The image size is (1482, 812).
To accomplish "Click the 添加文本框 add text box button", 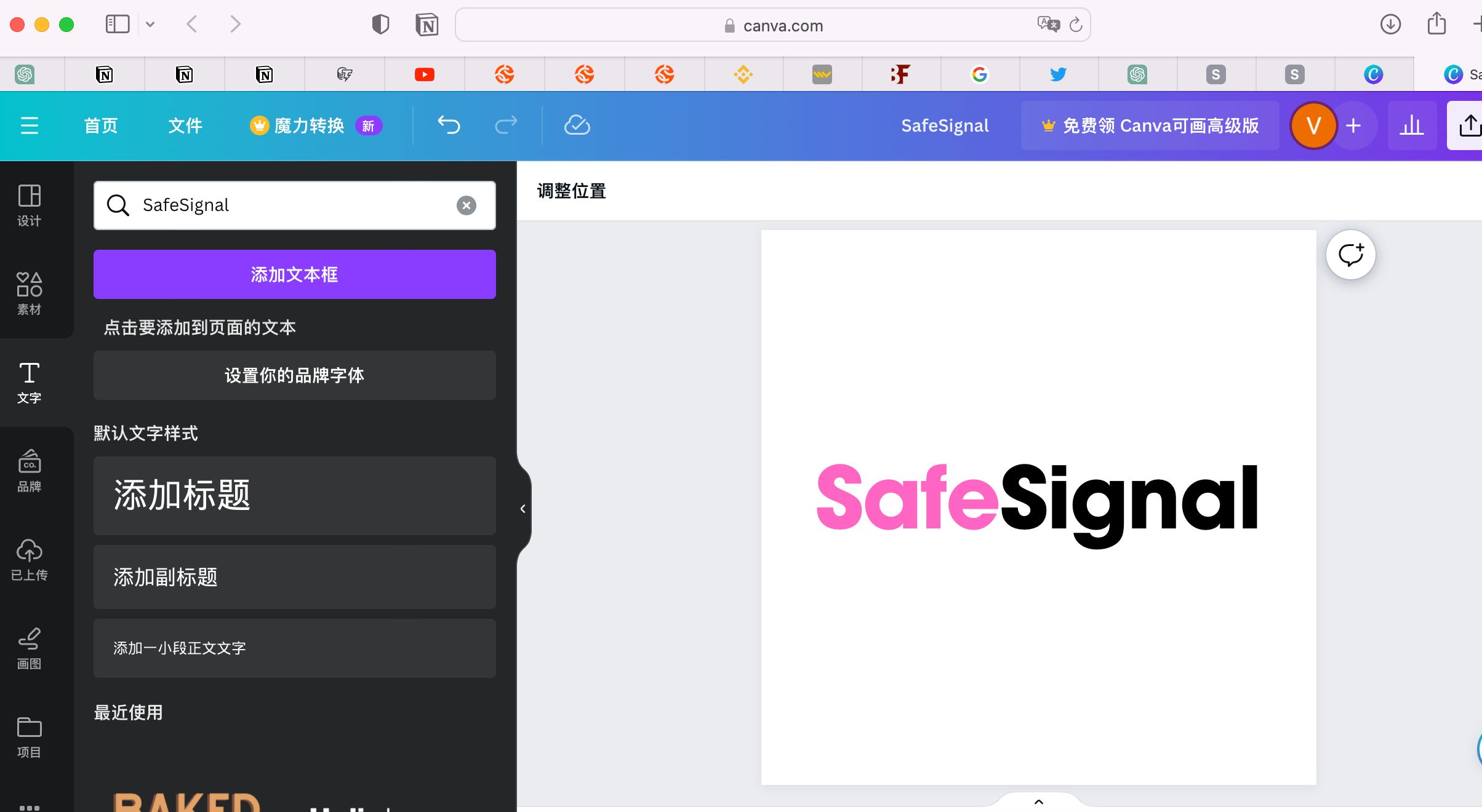I will pos(295,274).
